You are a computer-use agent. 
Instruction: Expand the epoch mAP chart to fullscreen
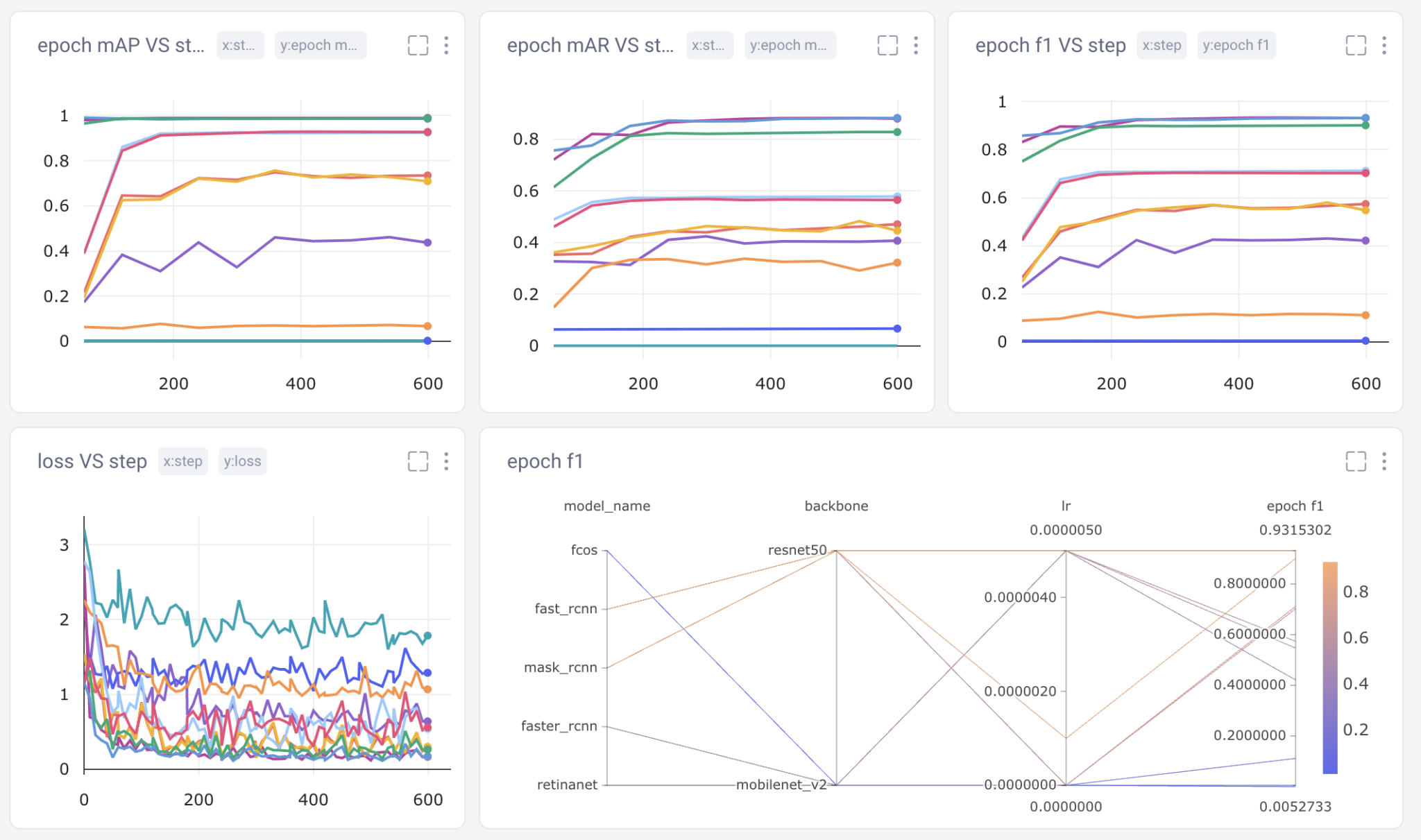tap(419, 45)
